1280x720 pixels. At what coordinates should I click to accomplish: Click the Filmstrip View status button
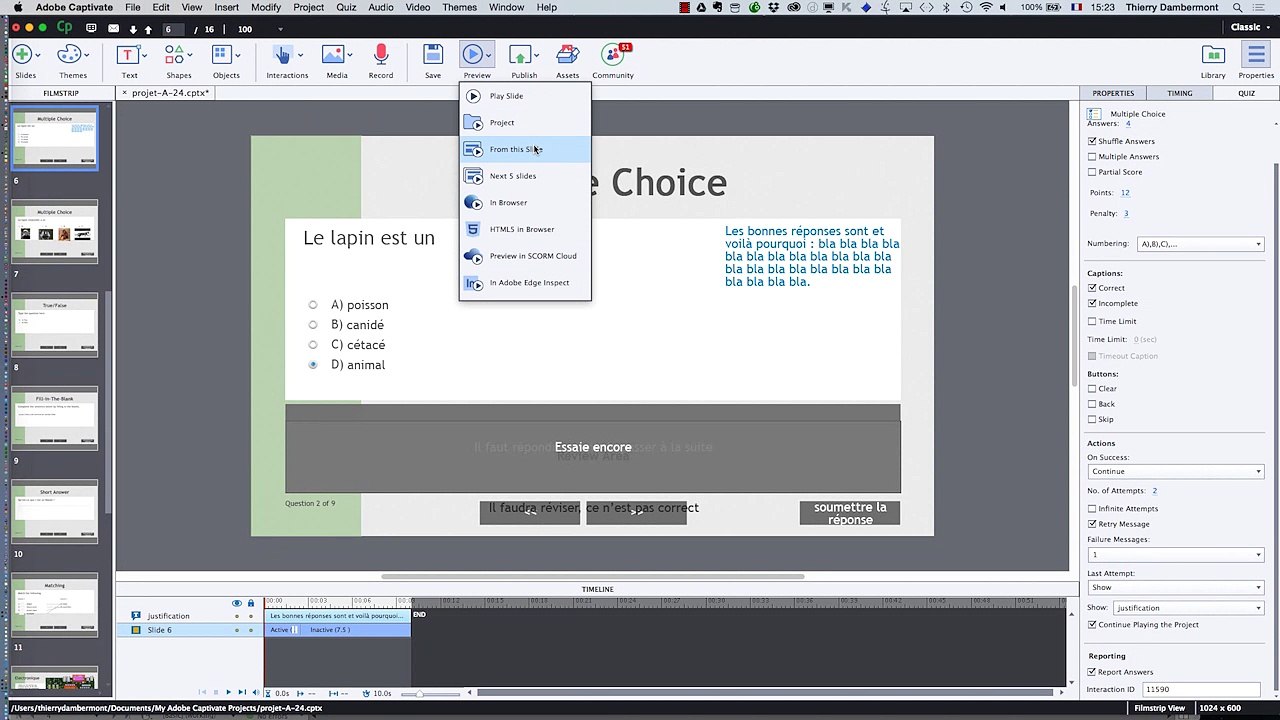(x=1160, y=708)
